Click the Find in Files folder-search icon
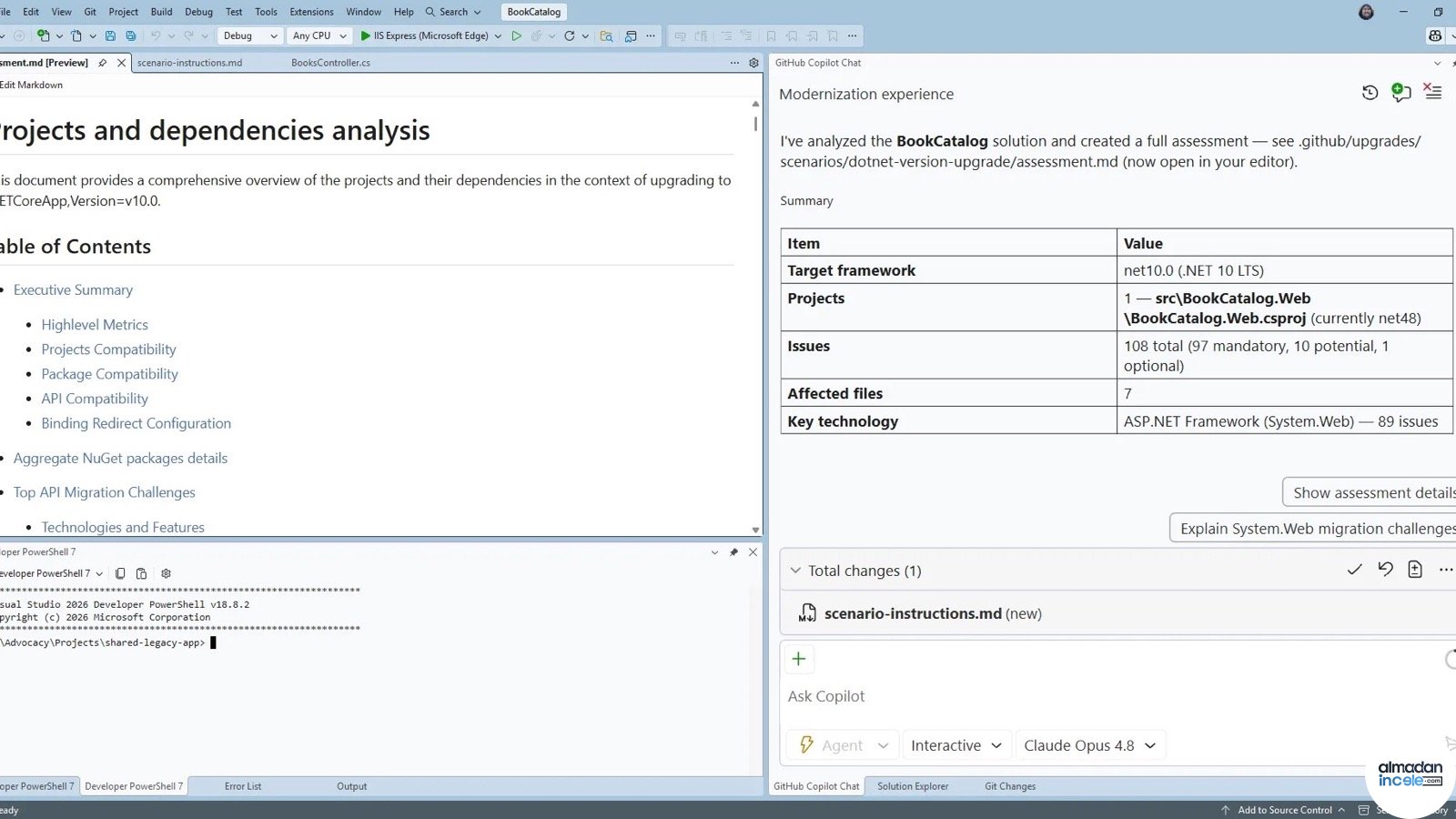Viewport: 1456px width, 819px height. 606,35
